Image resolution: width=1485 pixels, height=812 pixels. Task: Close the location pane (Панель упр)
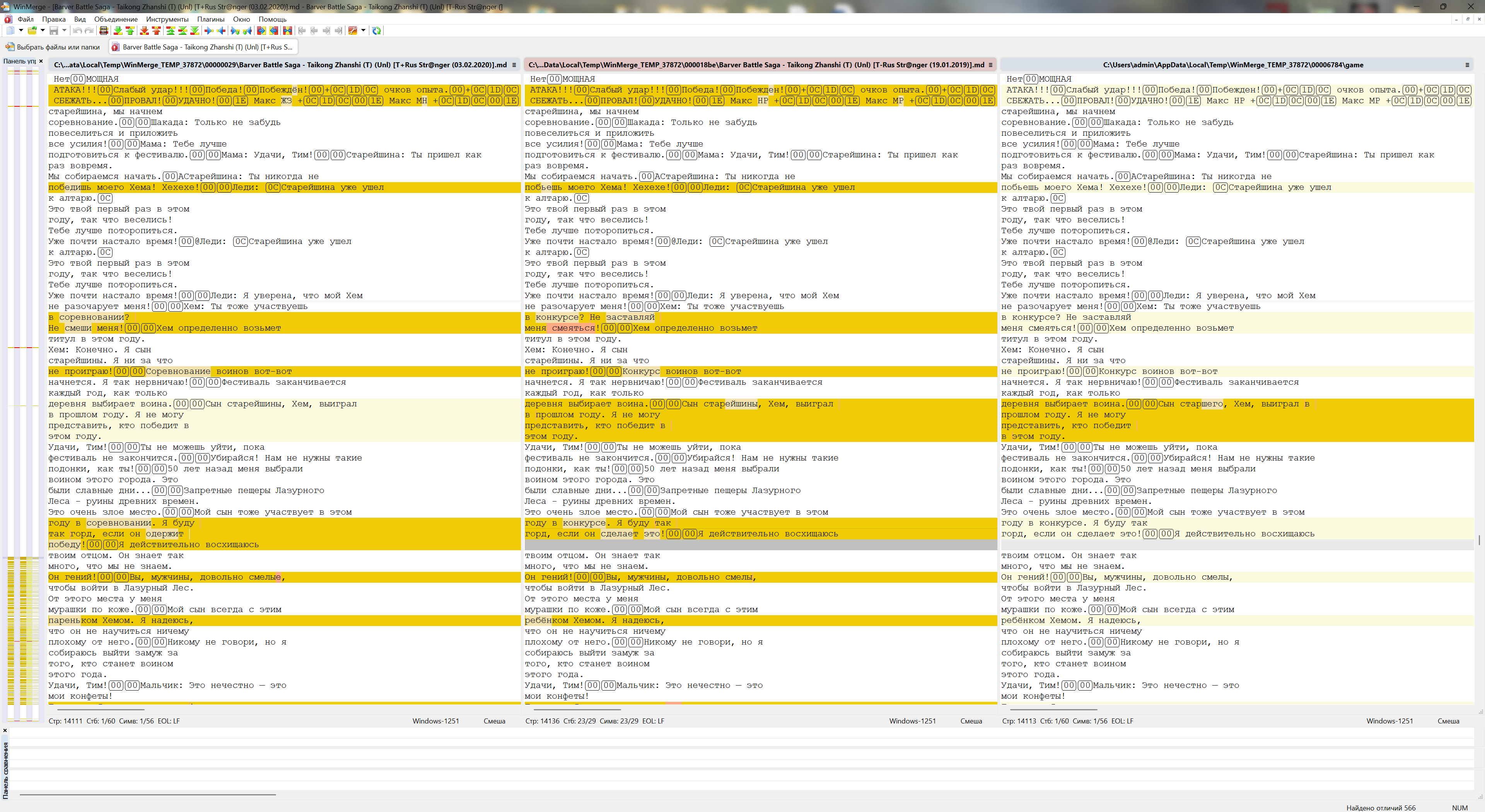click(41, 61)
